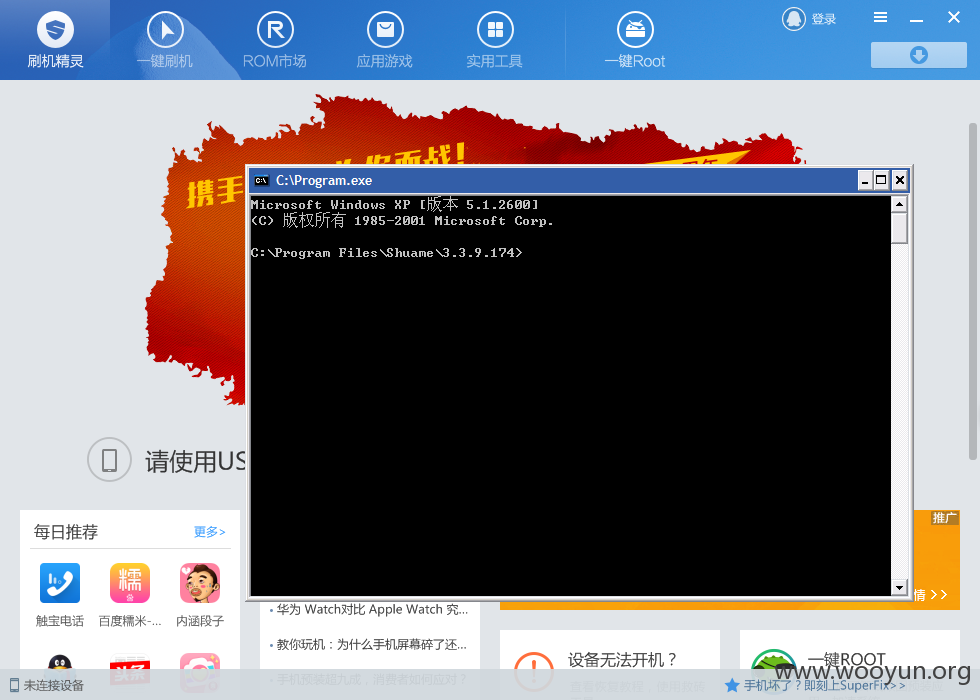Screen dimensions: 980x700
Task: Open the 内涵段子 app icon
Action: 200,583
